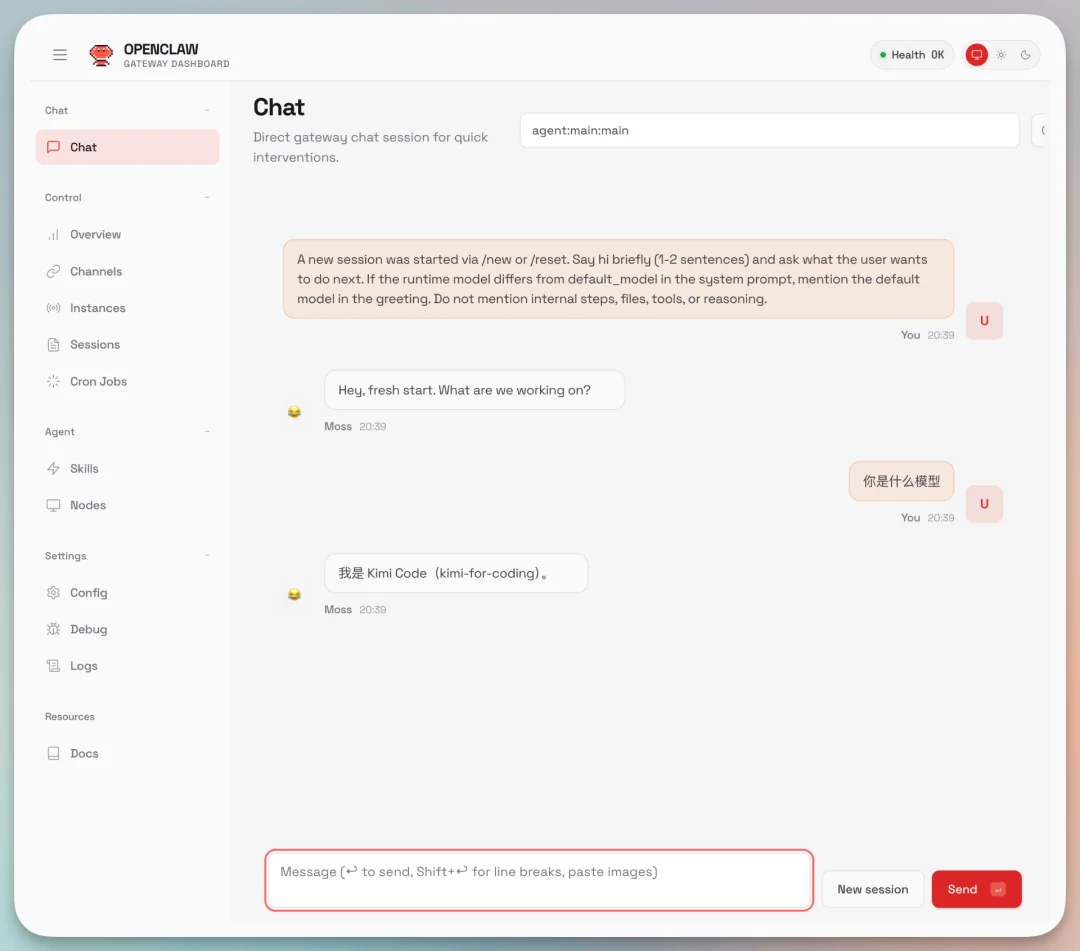This screenshot has width=1080, height=951.
Task: Click the agent:main:main session selector
Action: [768, 130]
